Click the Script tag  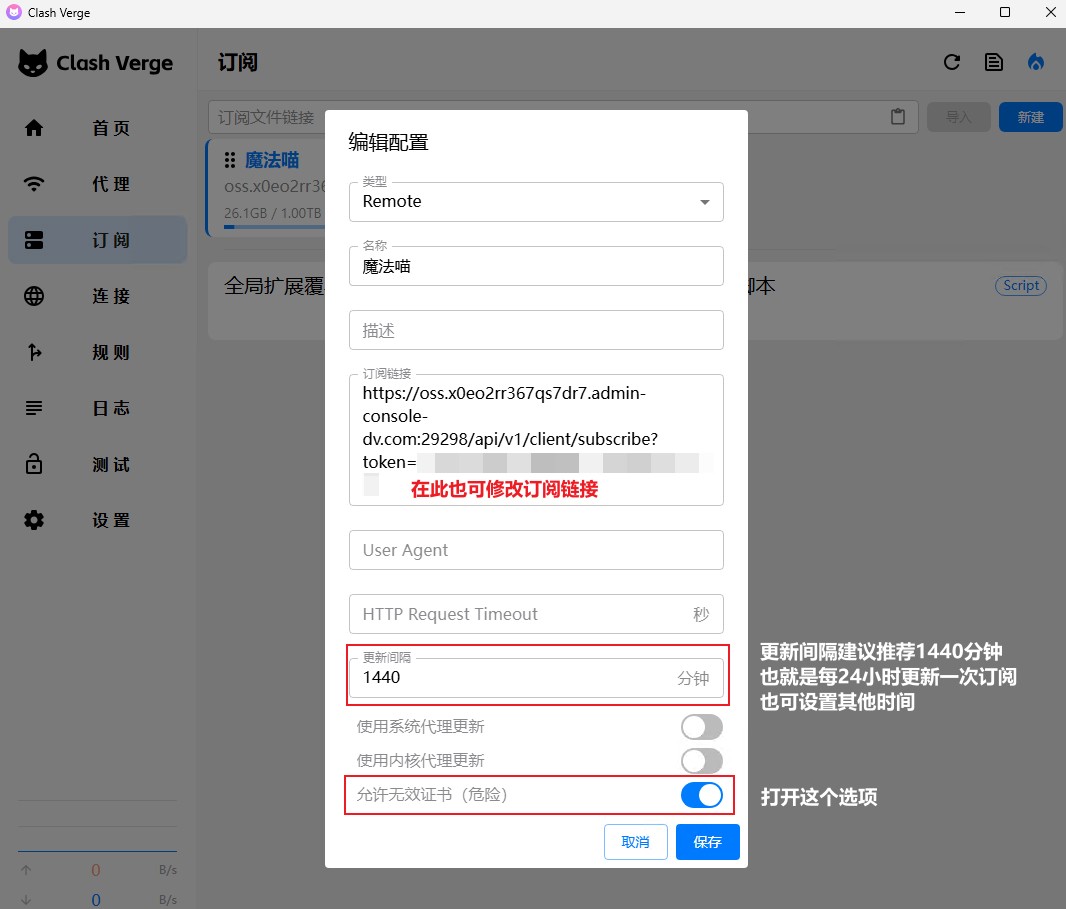(x=1021, y=286)
